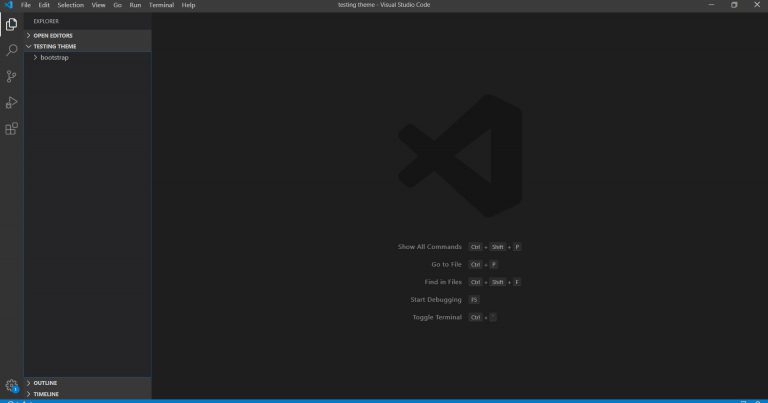Click the VS Code logo in title bar

8,5
